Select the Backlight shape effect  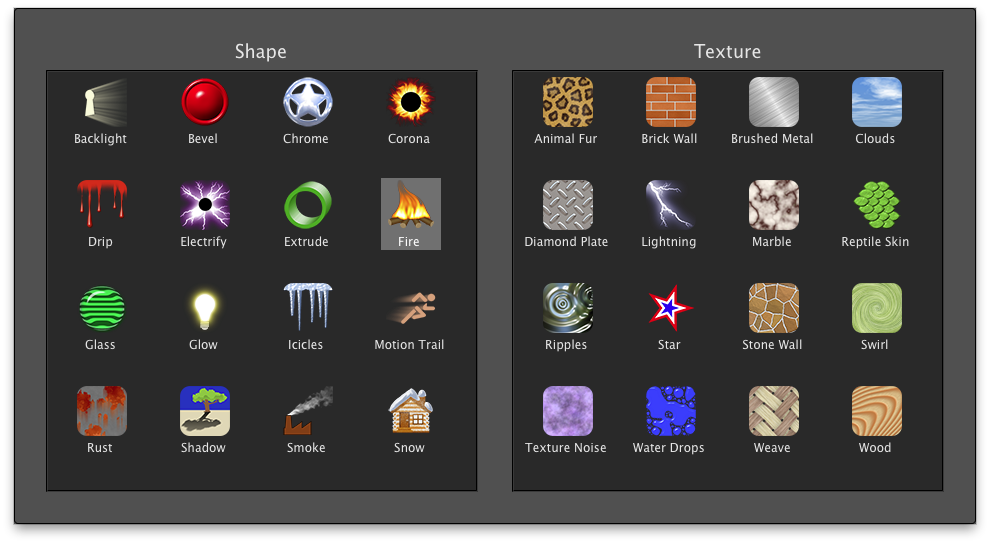[101, 103]
